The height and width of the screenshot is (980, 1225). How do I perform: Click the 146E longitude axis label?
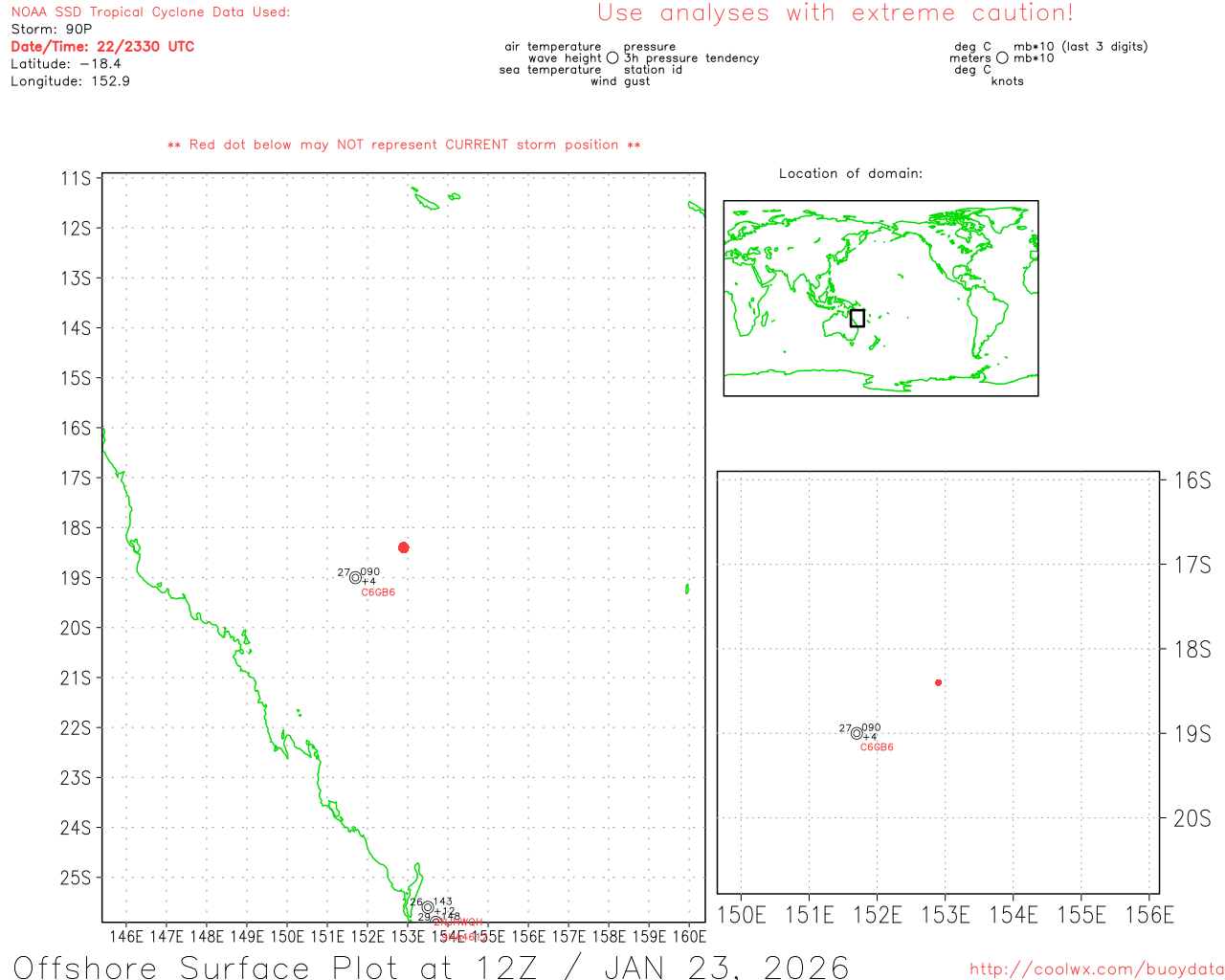tap(126, 937)
